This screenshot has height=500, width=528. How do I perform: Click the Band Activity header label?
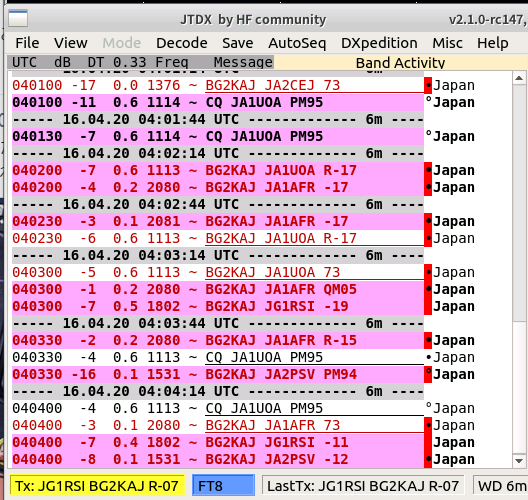(x=400, y=63)
